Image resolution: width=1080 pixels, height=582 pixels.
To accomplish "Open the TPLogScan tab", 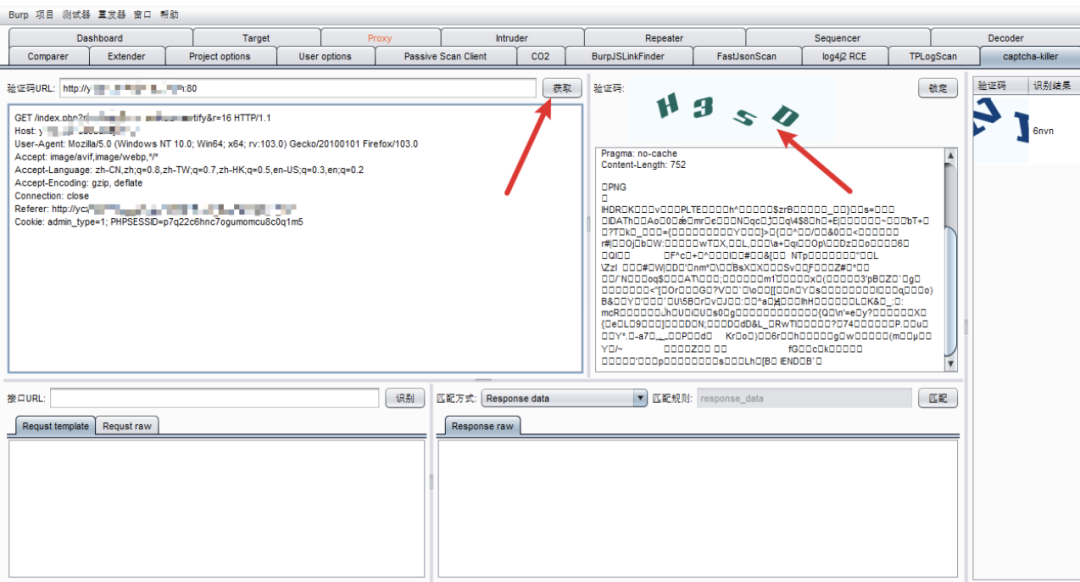I will pyautogui.click(x=933, y=56).
